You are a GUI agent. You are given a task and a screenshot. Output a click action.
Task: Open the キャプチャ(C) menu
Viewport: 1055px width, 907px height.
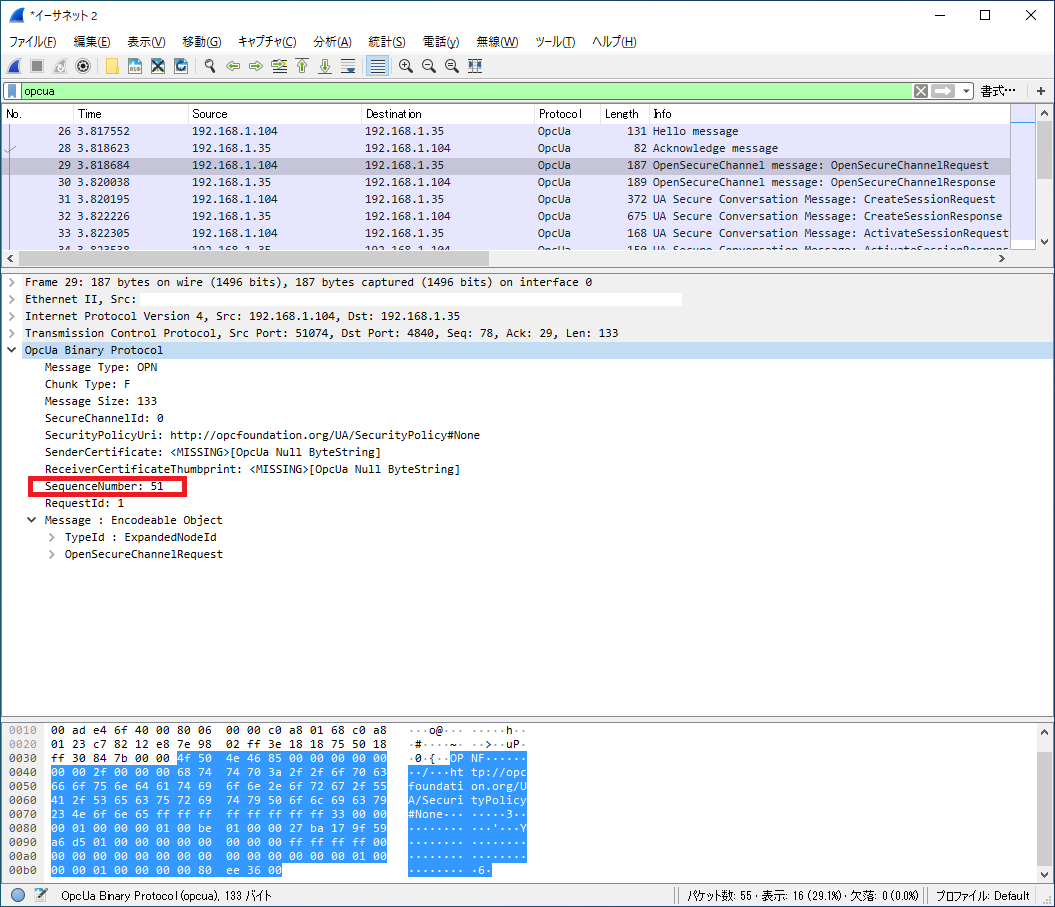[266, 42]
